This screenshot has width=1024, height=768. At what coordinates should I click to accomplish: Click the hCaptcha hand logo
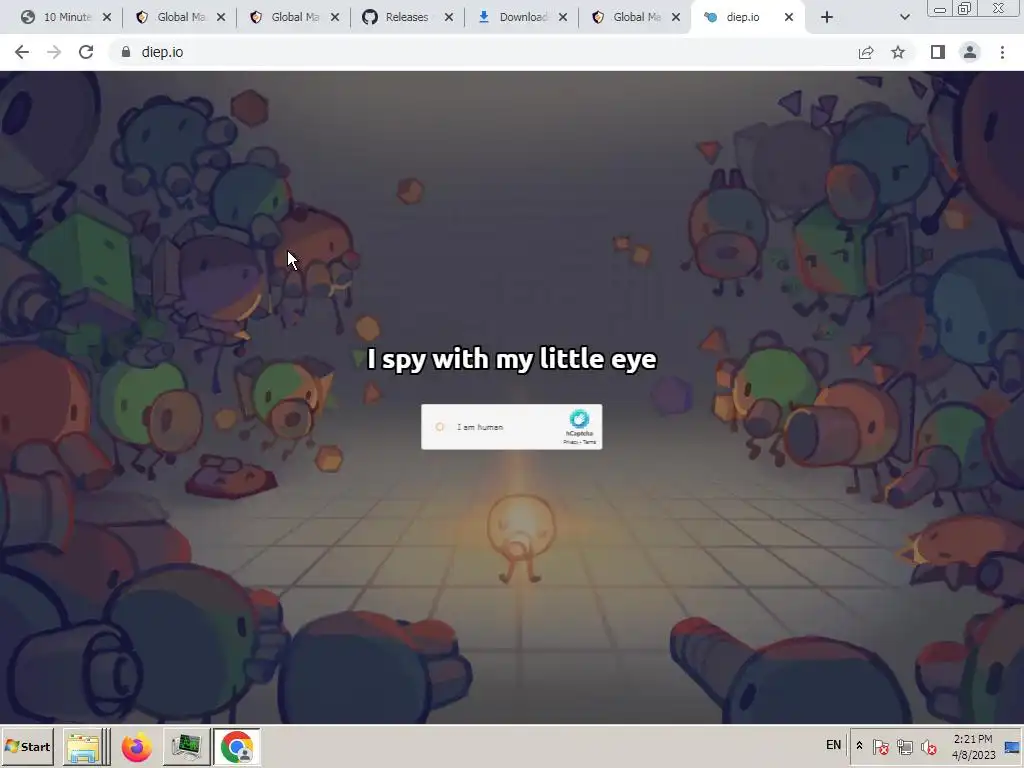pos(579,419)
